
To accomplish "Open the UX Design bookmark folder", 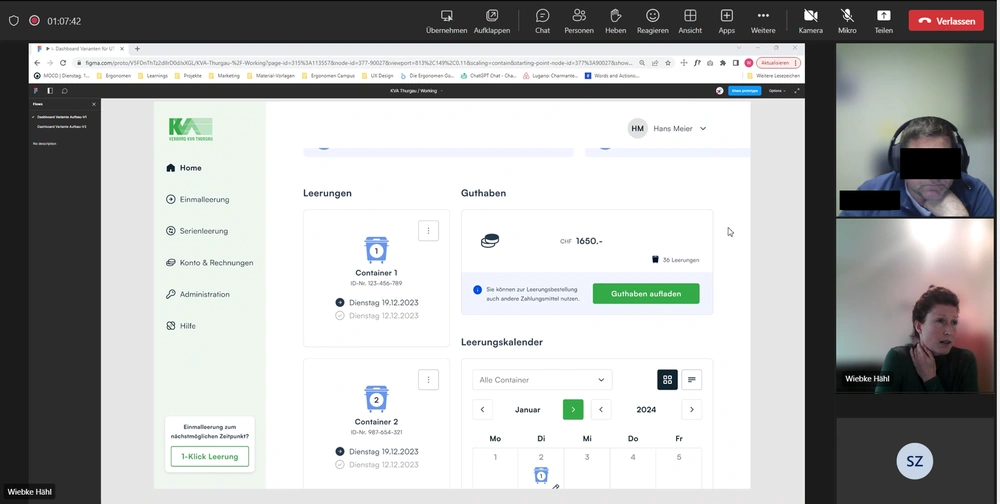I will pos(378,75).
